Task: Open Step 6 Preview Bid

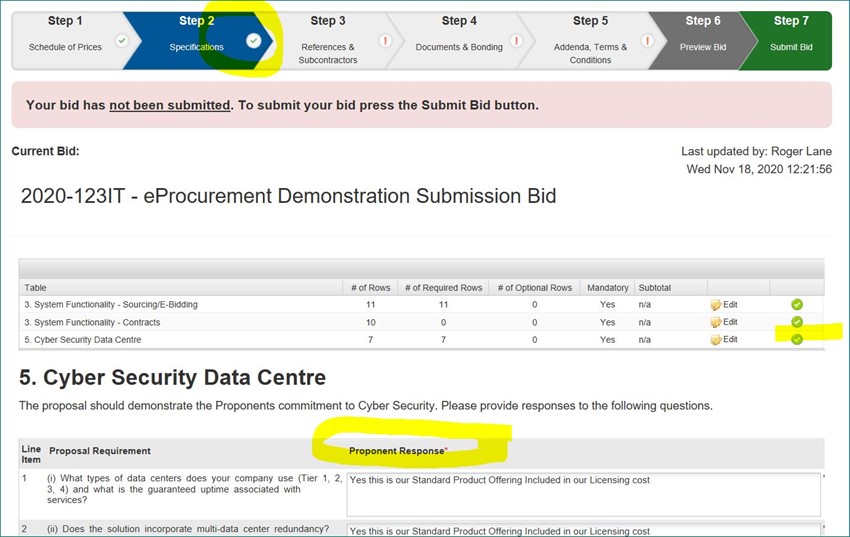Action: coord(703,41)
